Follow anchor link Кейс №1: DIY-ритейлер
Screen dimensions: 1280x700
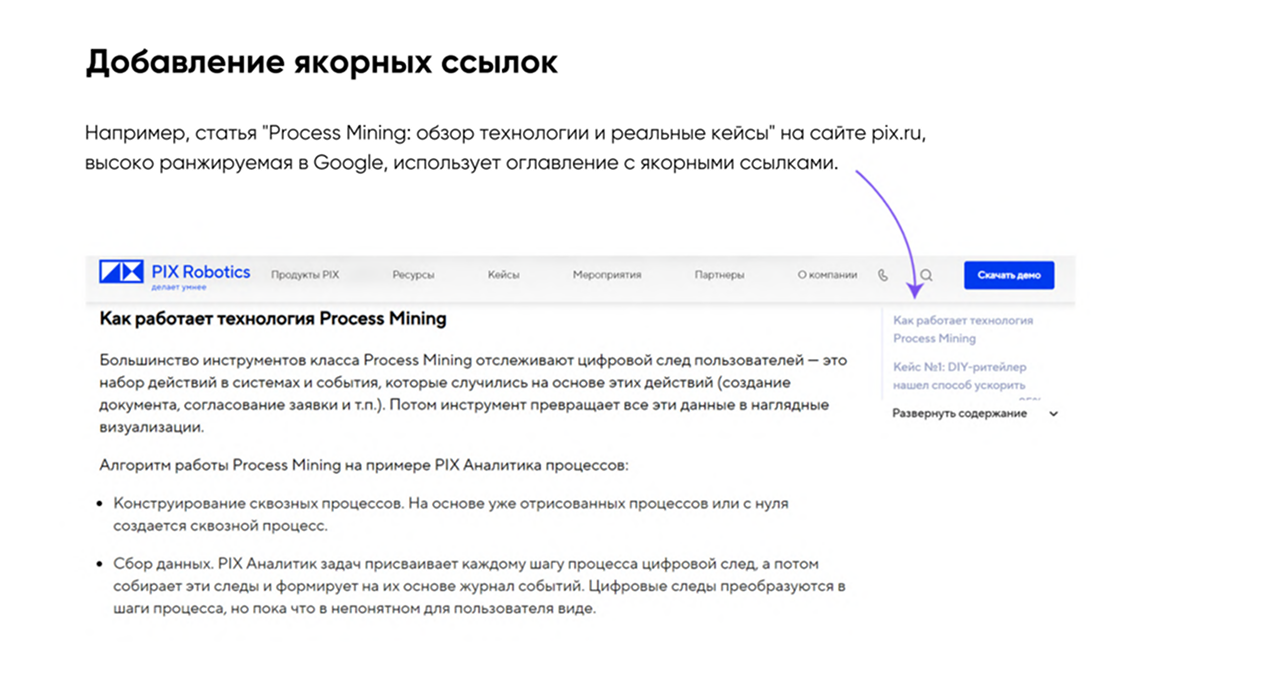click(959, 376)
